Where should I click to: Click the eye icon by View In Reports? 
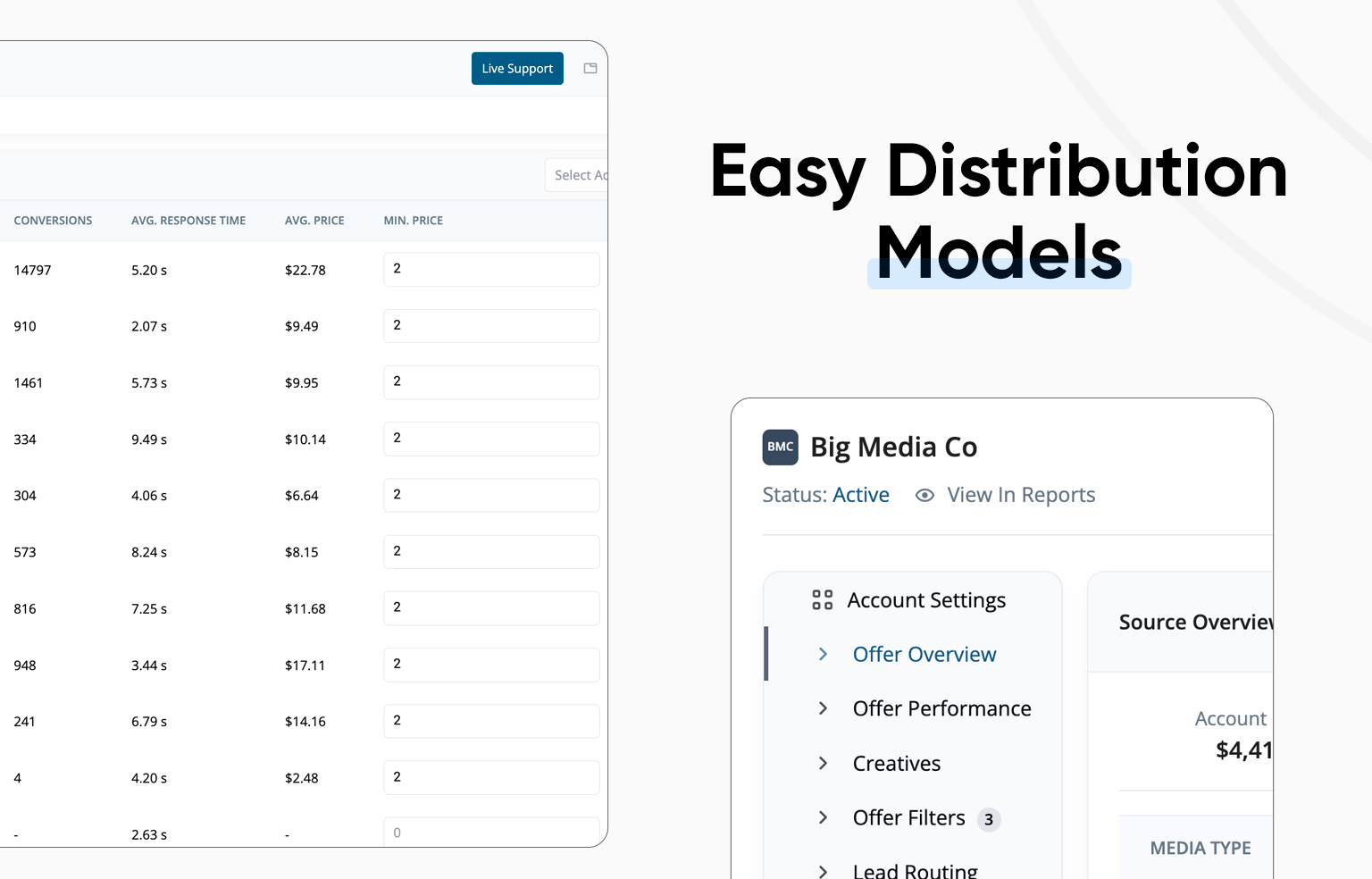point(924,495)
